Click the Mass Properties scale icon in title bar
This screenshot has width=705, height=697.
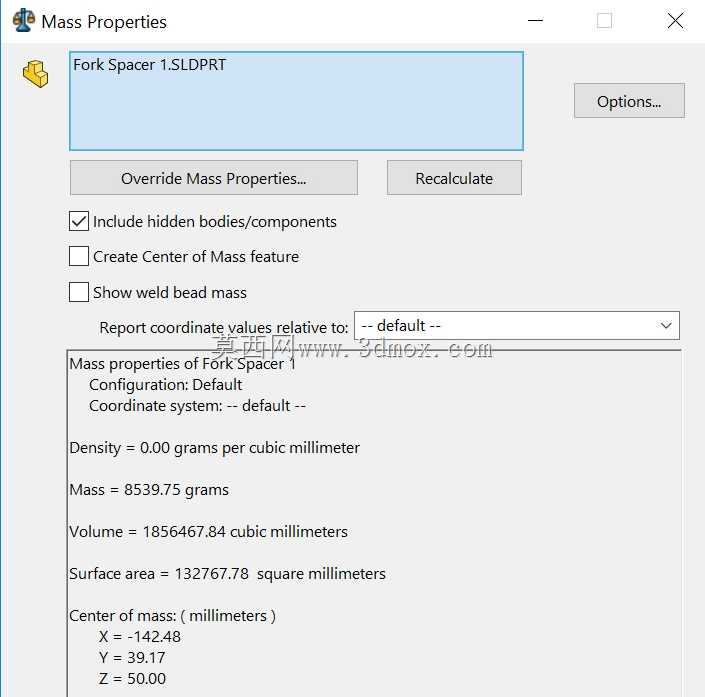[x=23, y=21]
